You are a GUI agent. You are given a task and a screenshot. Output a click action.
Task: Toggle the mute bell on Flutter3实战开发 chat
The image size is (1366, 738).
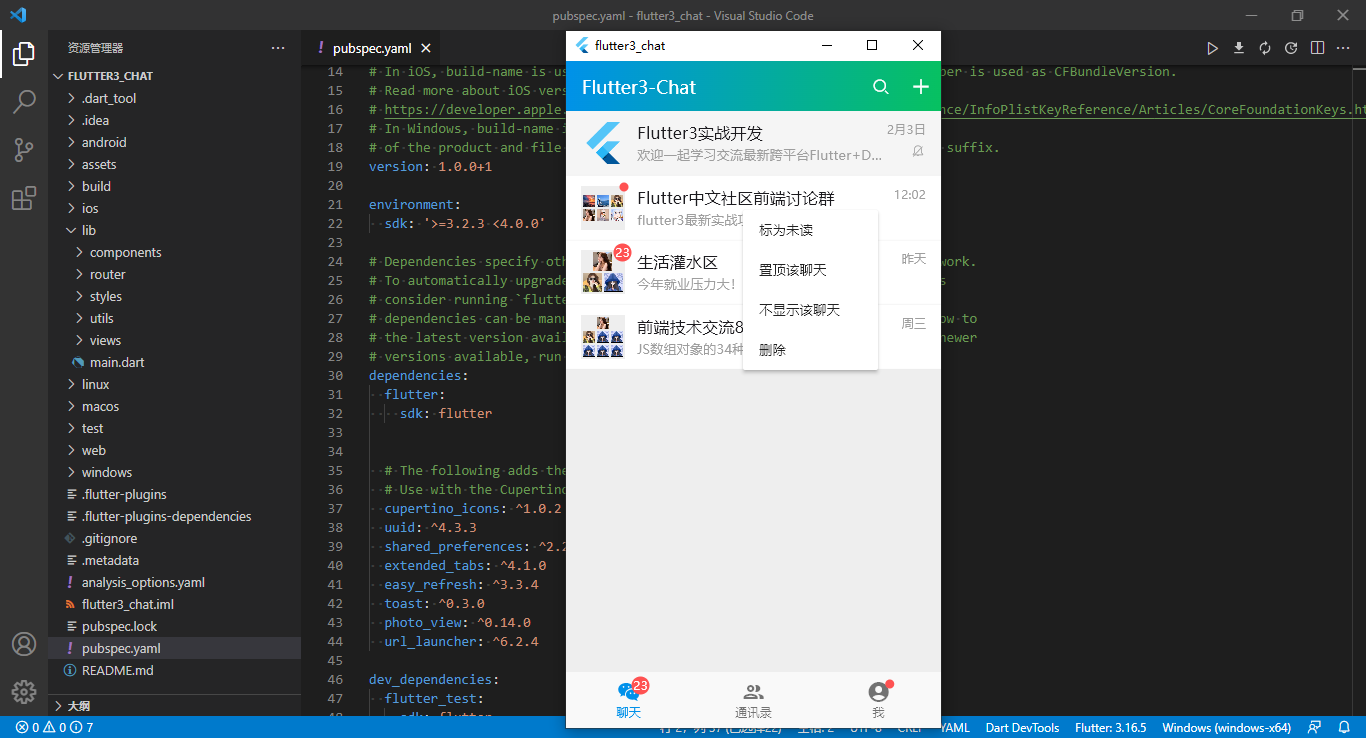[918, 151]
